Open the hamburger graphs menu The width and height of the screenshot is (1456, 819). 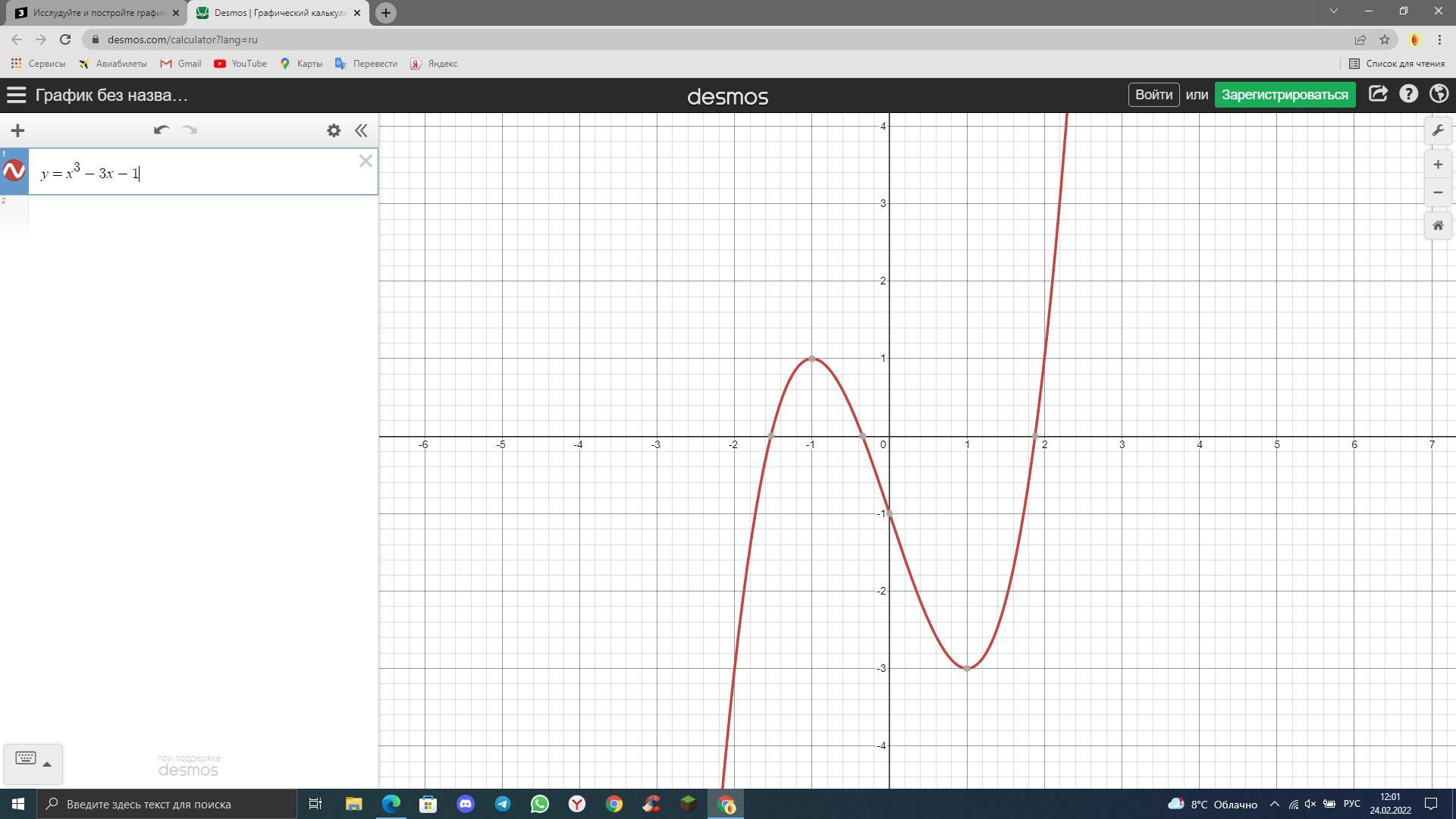coord(16,96)
